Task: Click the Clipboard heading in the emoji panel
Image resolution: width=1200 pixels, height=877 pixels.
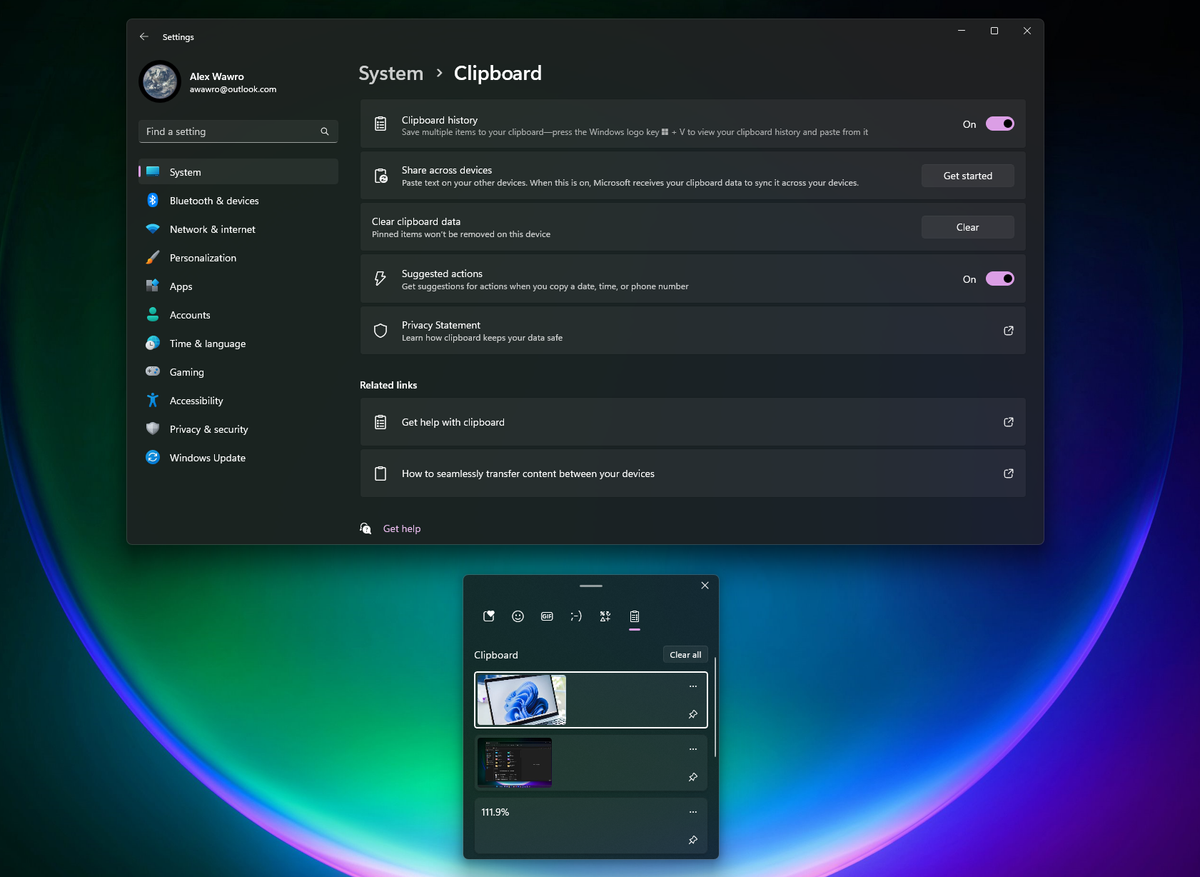Action: pyautogui.click(x=496, y=655)
